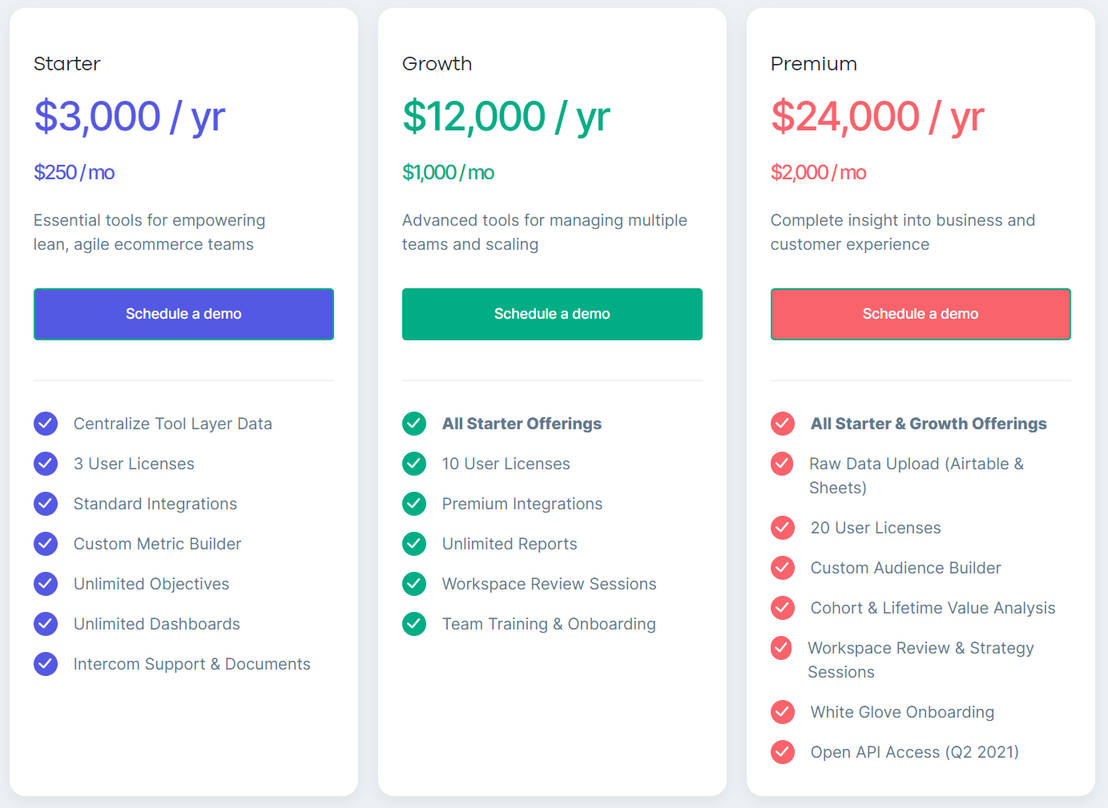Click the blue check next to 3 User Licenses

click(46, 464)
